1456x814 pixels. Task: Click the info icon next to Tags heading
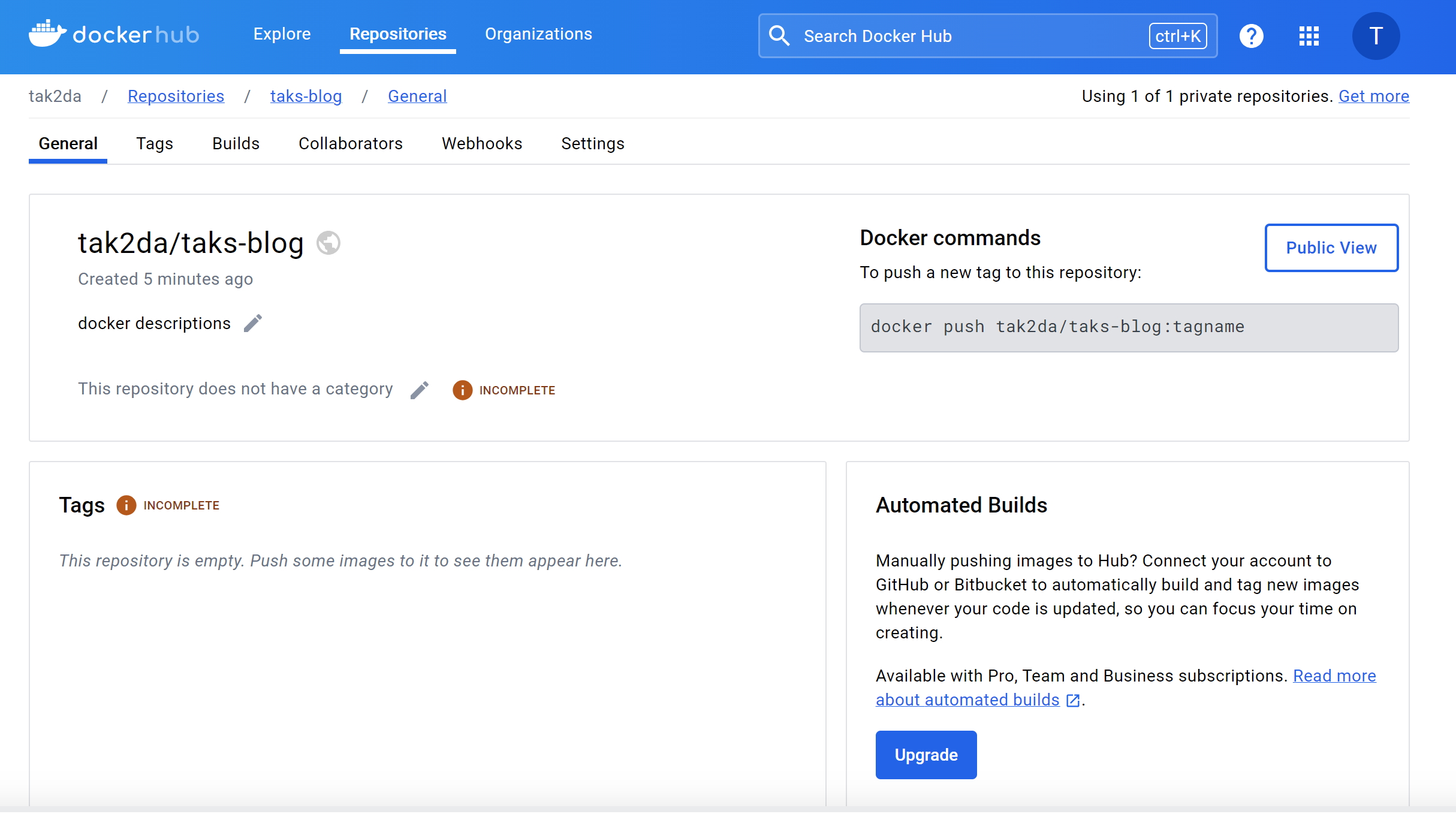126,505
